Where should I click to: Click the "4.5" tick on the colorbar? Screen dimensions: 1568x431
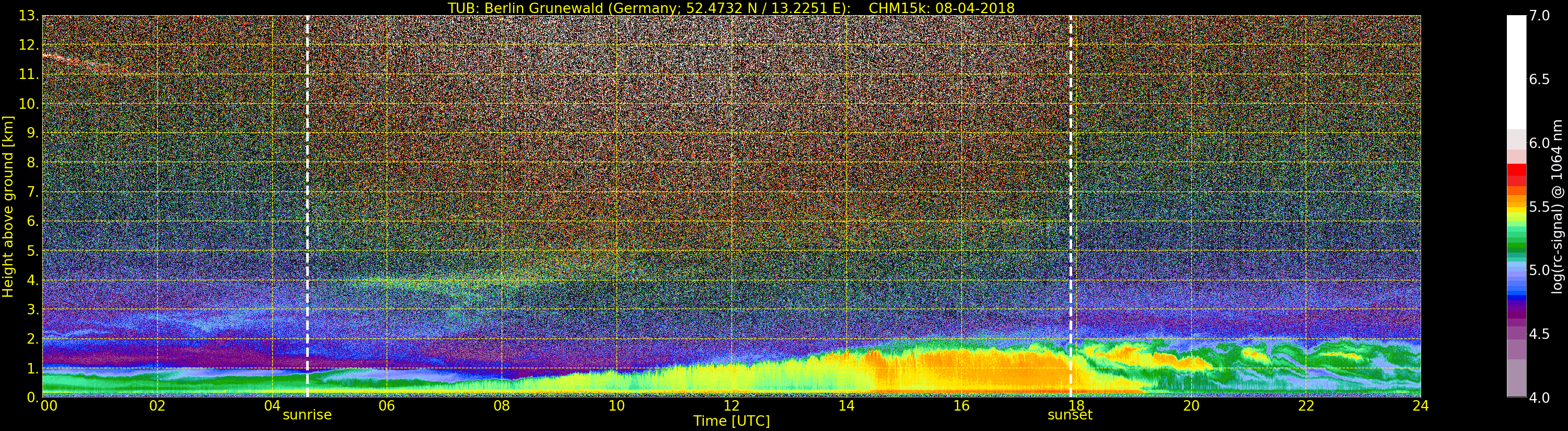coord(1539,334)
